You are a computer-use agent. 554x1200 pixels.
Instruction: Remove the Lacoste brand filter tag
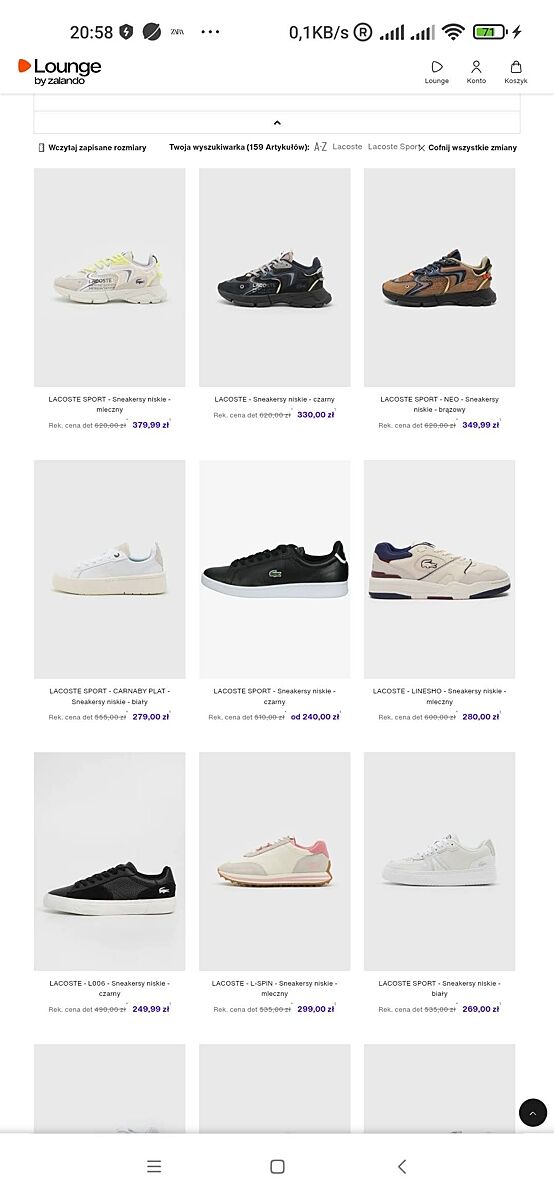click(348, 147)
